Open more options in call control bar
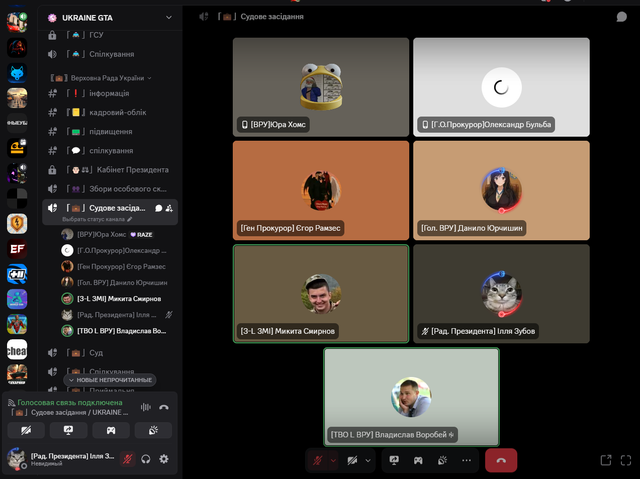 [x=466, y=460]
